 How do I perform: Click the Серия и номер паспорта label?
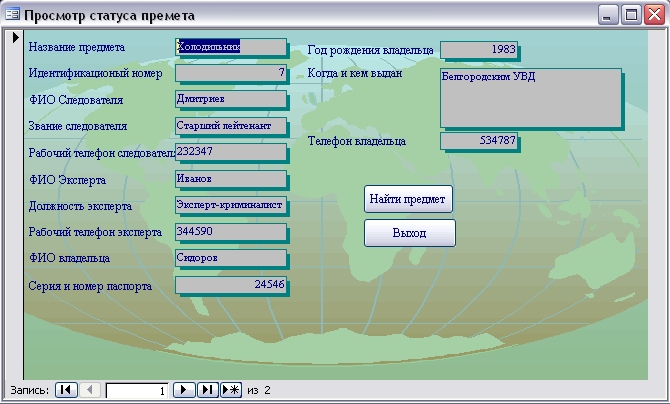pos(90,286)
